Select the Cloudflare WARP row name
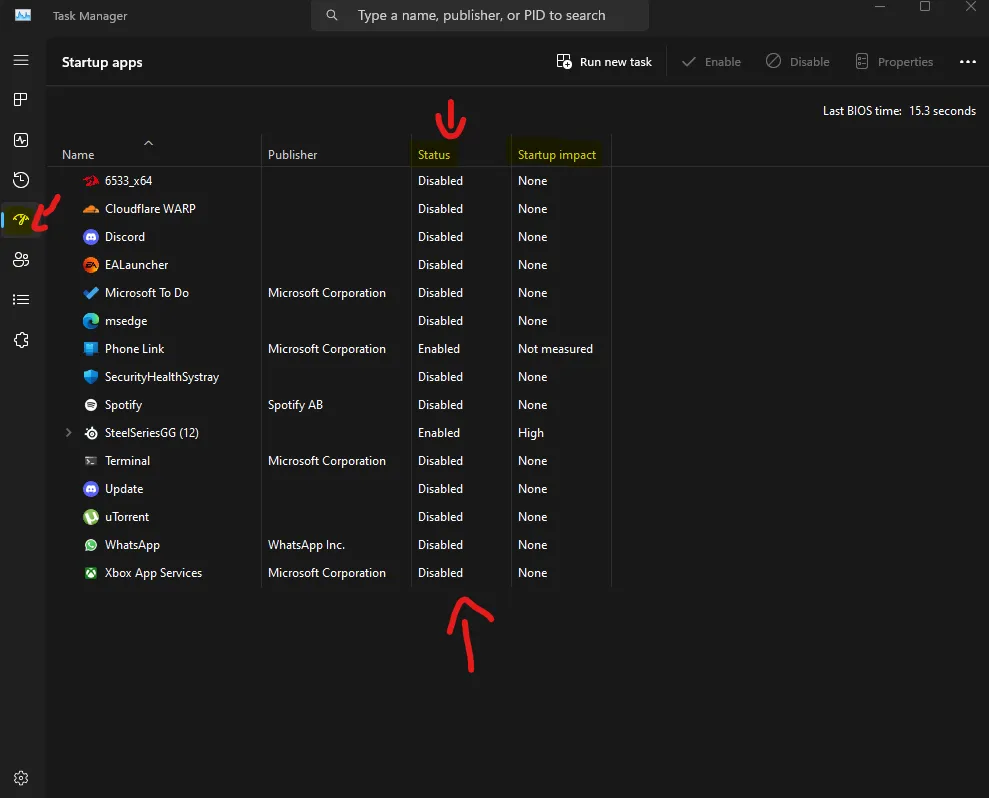Screen dimensions: 989x798 point(150,209)
